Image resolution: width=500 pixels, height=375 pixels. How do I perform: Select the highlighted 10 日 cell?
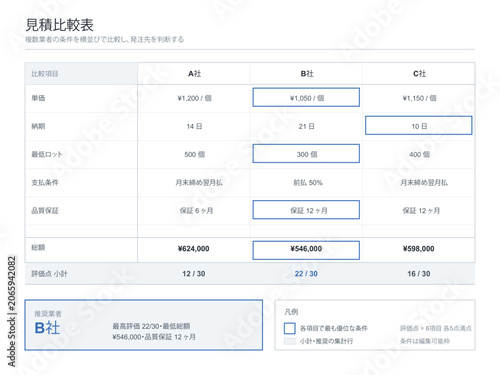[419, 125]
